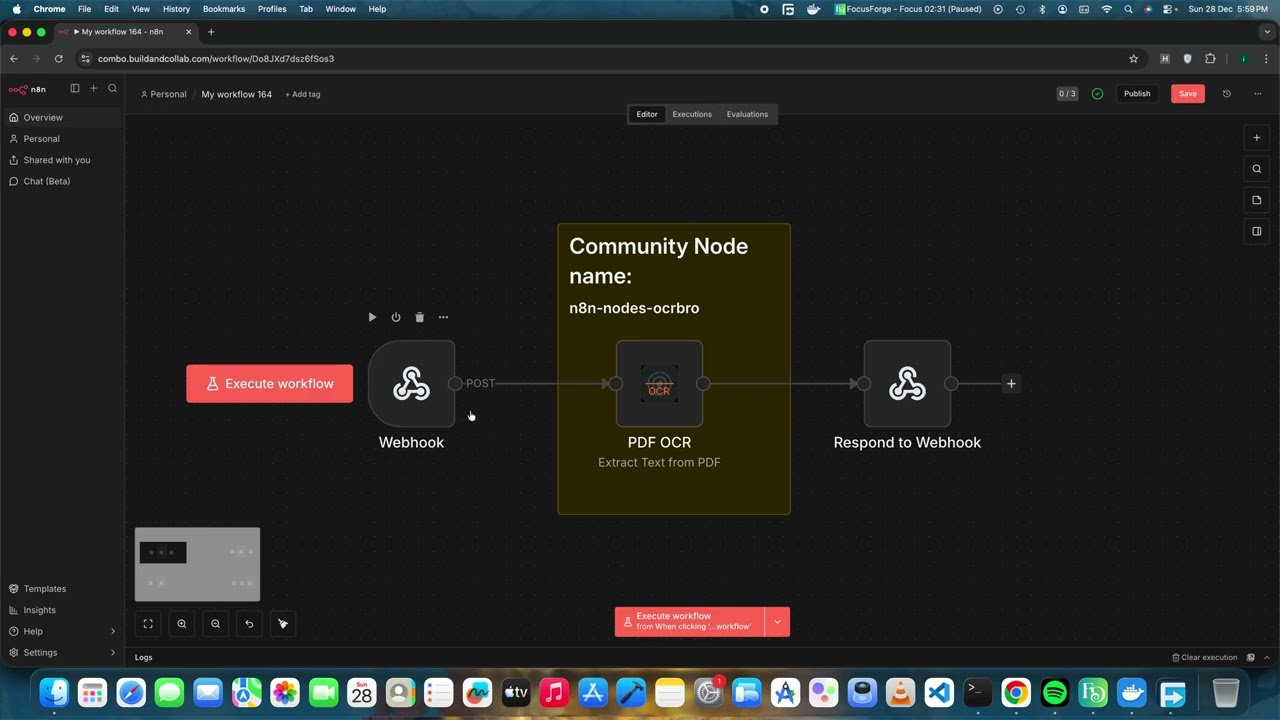Select the PDF OCR node
1280x720 pixels.
(x=659, y=384)
